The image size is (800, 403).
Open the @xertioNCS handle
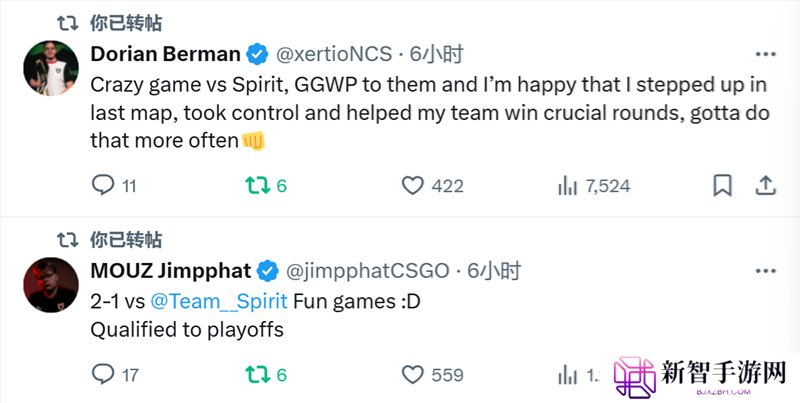pos(334,54)
